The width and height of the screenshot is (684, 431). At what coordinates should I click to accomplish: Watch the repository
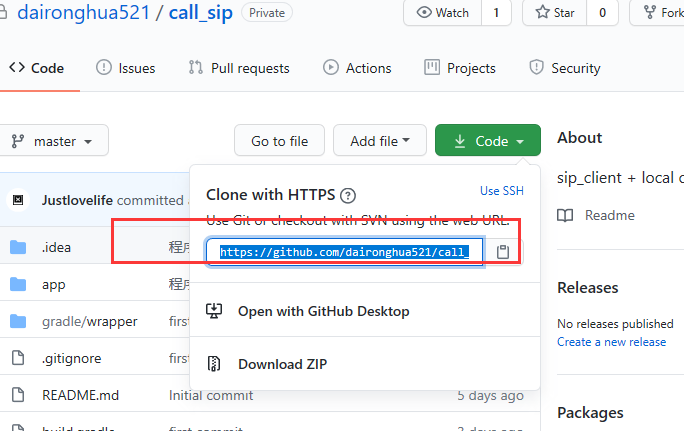(x=443, y=13)
